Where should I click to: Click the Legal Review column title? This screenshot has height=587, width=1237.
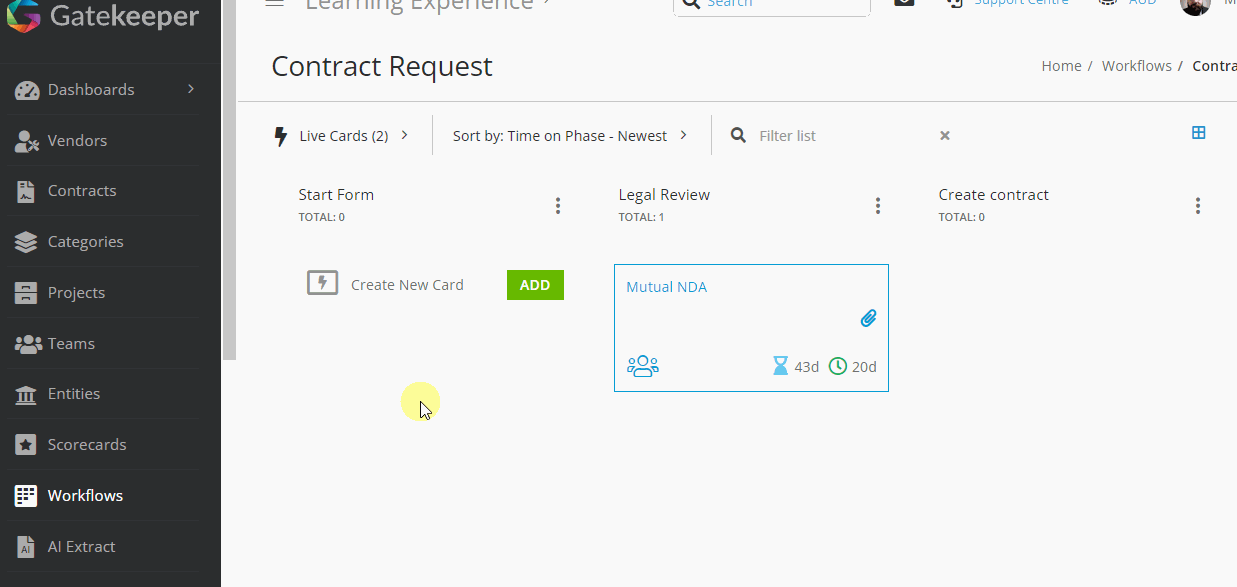coord(664,195)
